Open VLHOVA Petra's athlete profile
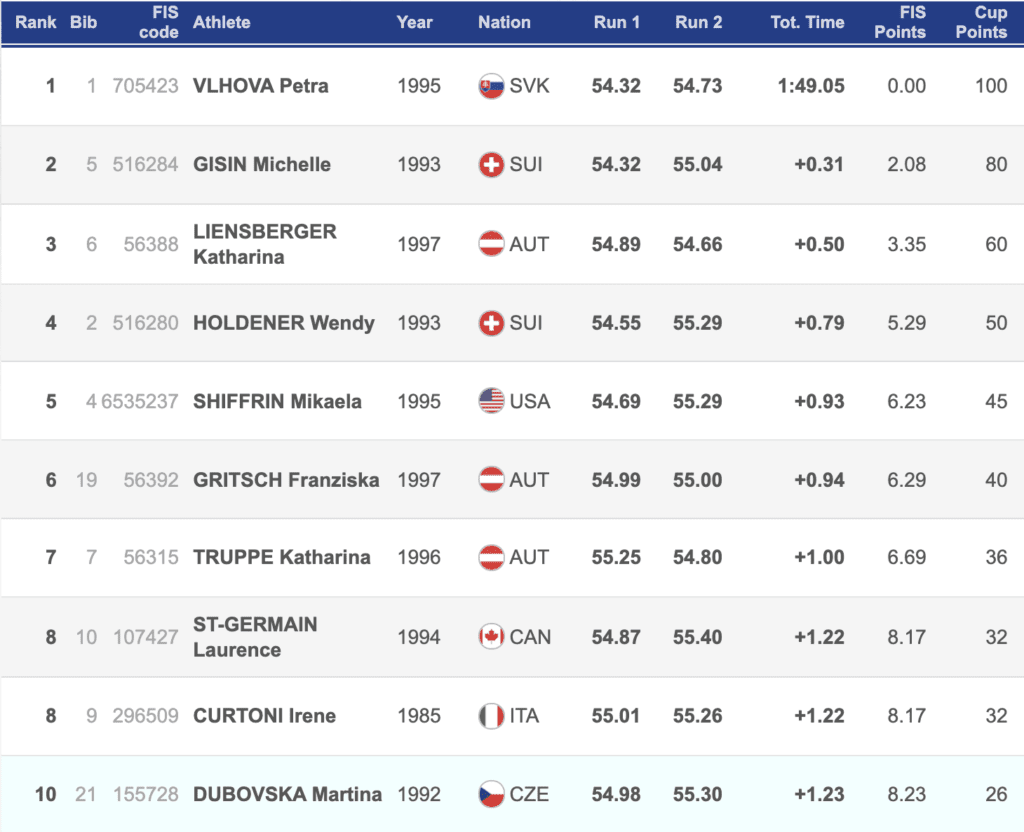The width and height of the screenshot is (1024, 832). (x=260, y=86)
